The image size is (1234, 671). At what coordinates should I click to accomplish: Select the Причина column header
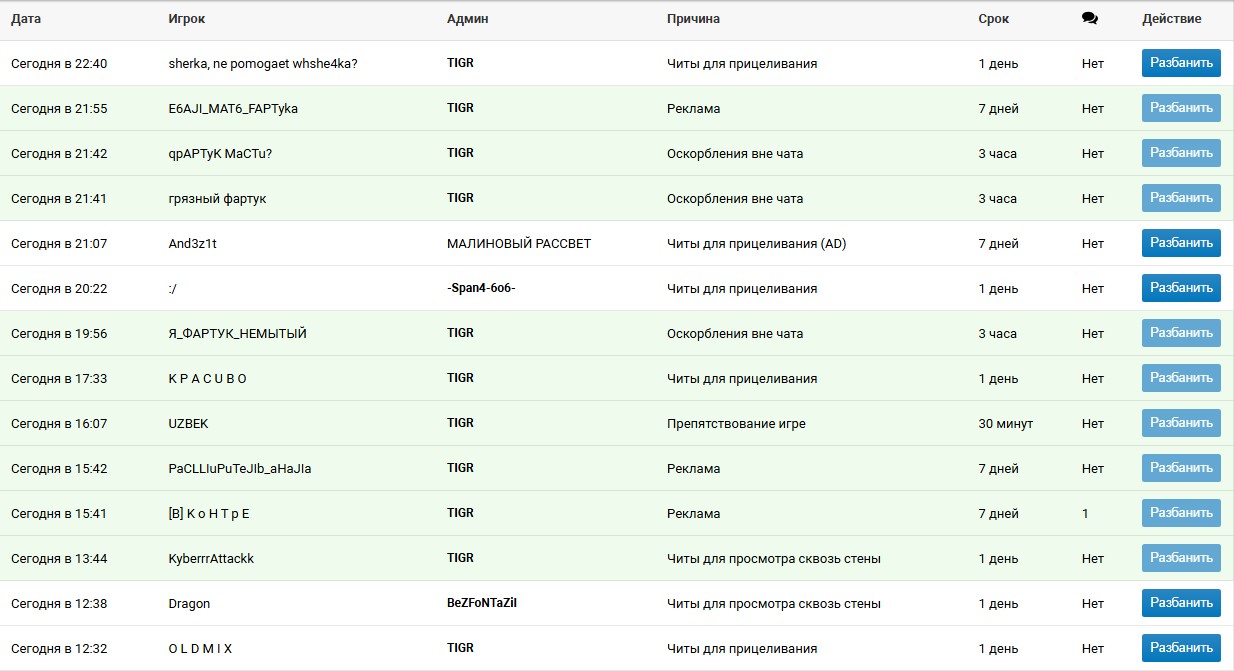693,19
